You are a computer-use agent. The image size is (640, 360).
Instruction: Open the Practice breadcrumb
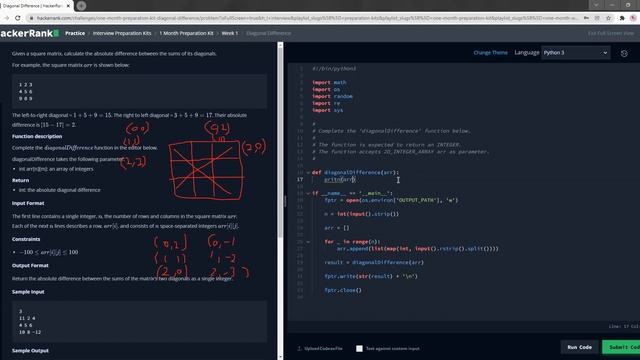tap(75, 33)
